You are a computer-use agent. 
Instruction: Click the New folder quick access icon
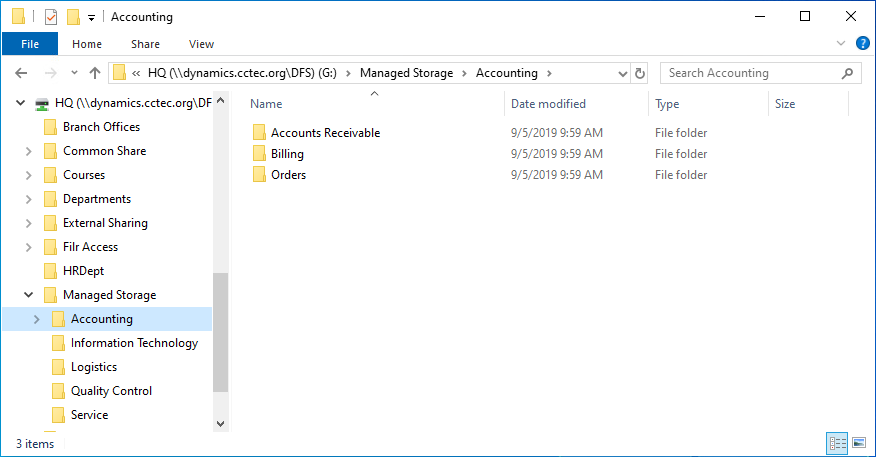[x=73, y=17]
